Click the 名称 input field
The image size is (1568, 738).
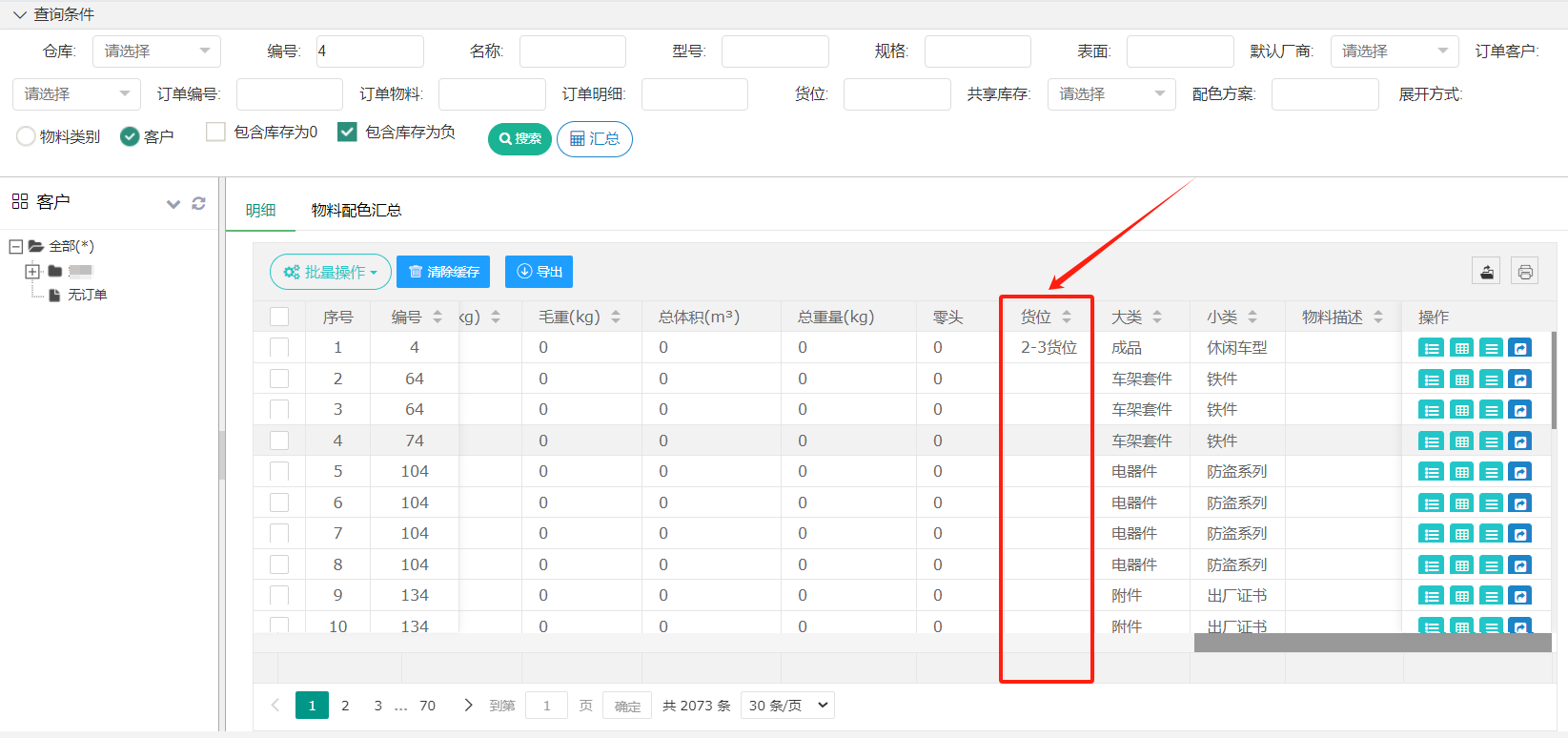tap(572, 51)
